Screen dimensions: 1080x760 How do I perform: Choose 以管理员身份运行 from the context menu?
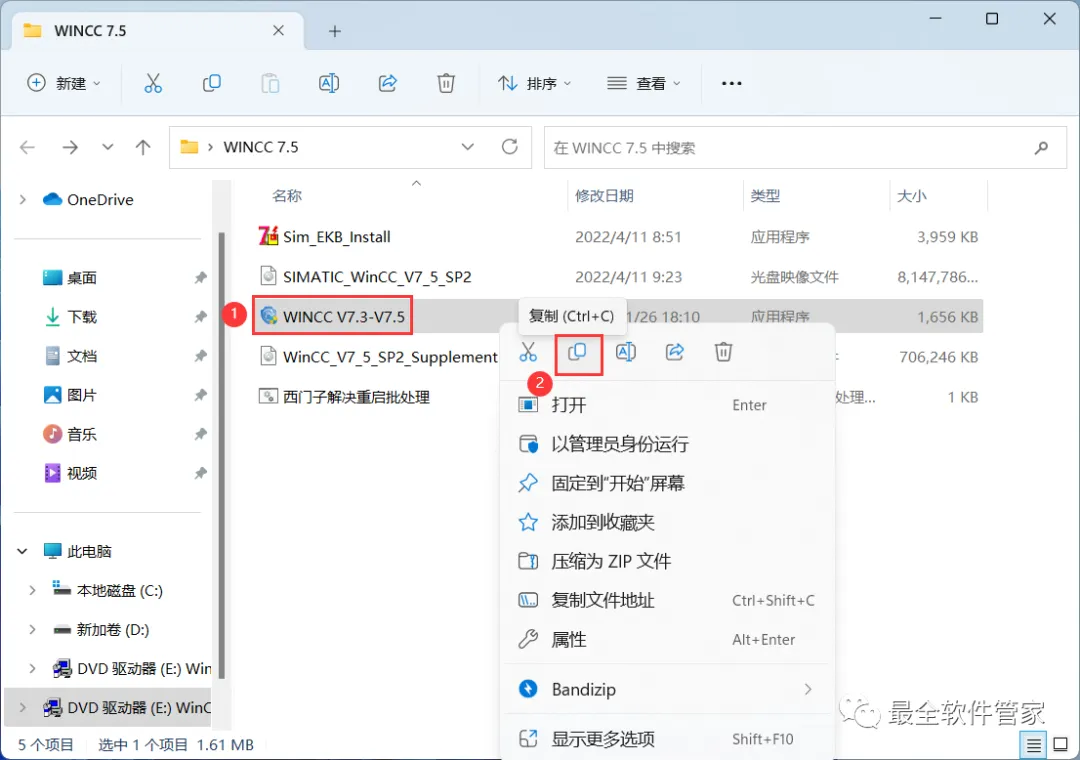click(x=667, y=444)
